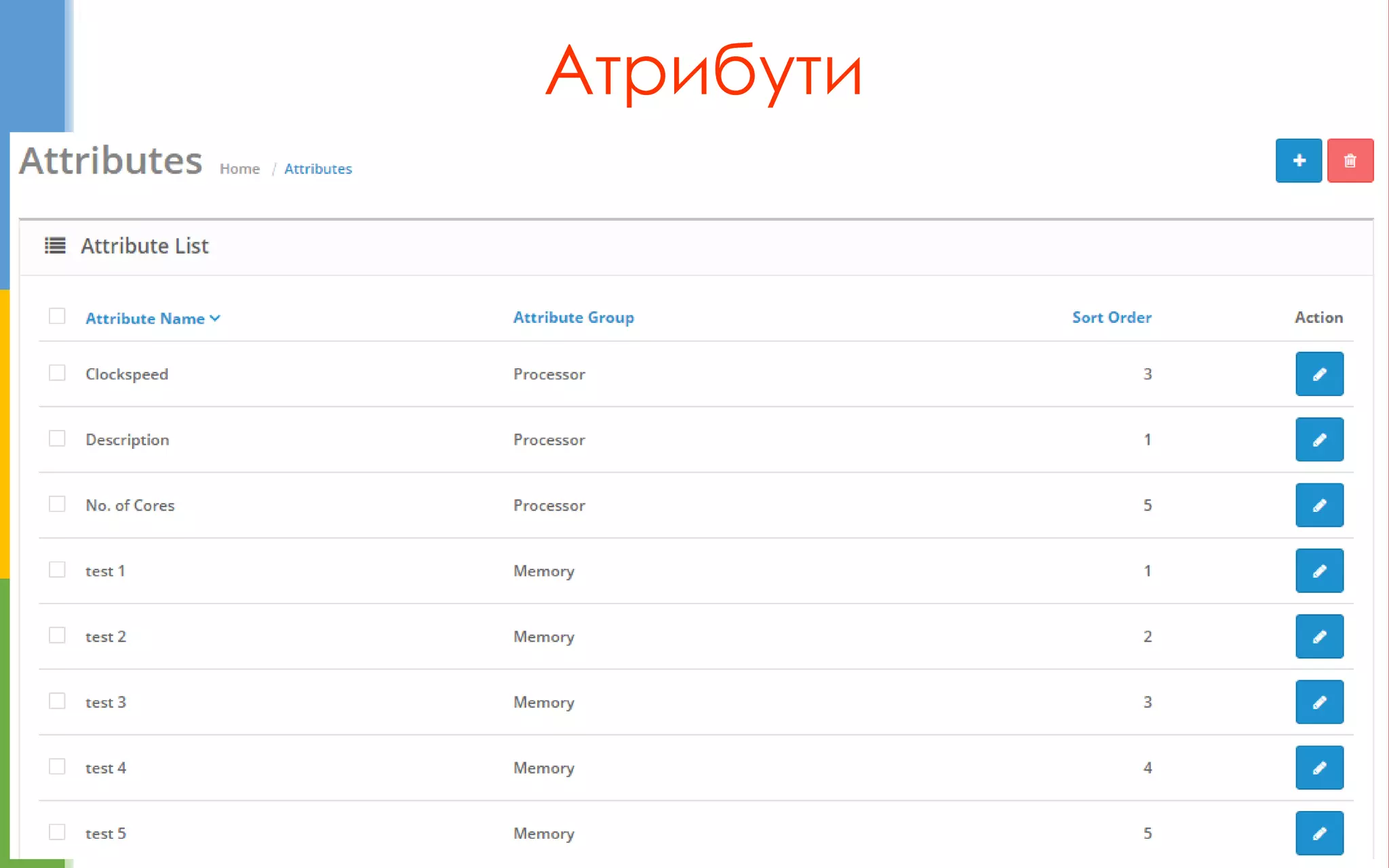1389x868 pixels.
Task: Click the Action column header
Action: [1318, 317]
